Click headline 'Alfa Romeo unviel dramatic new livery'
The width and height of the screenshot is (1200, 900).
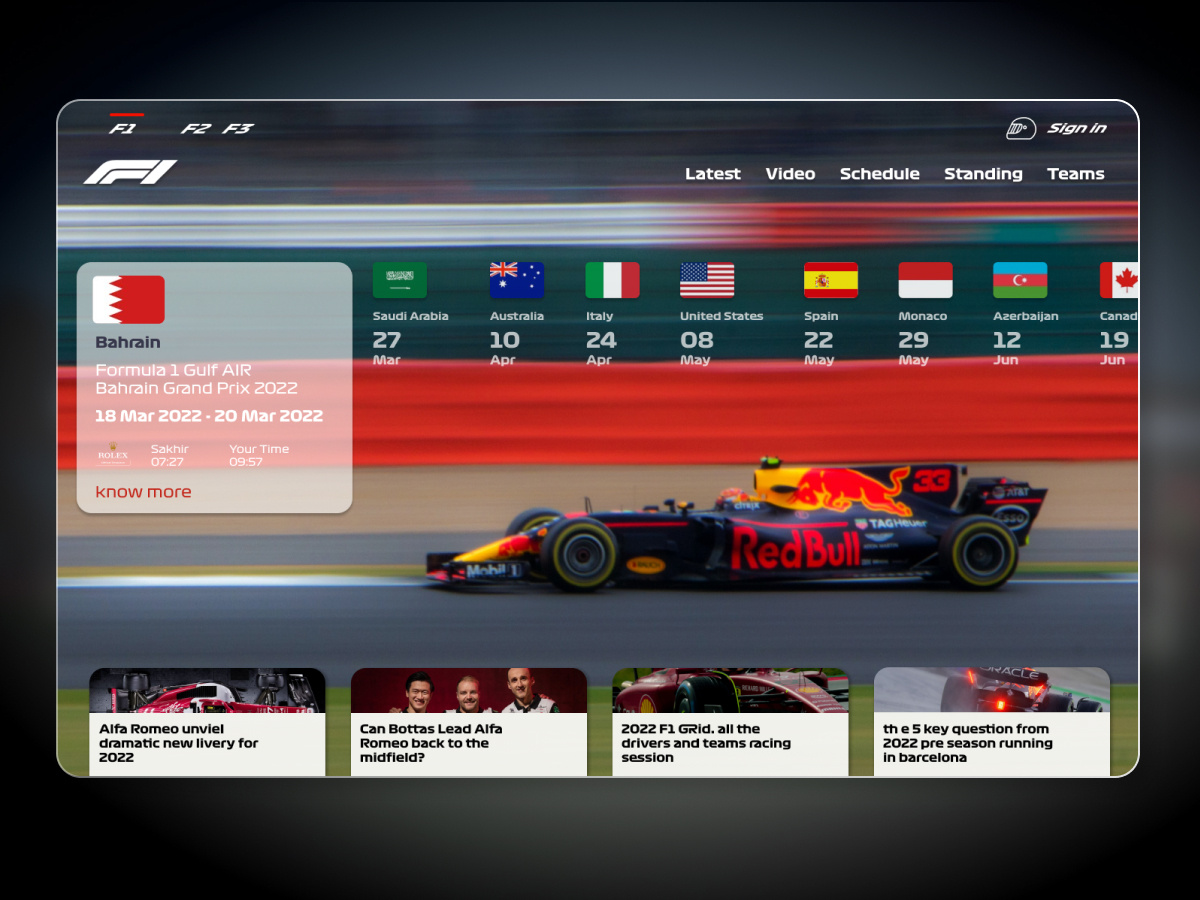click(x=179, y=743)
